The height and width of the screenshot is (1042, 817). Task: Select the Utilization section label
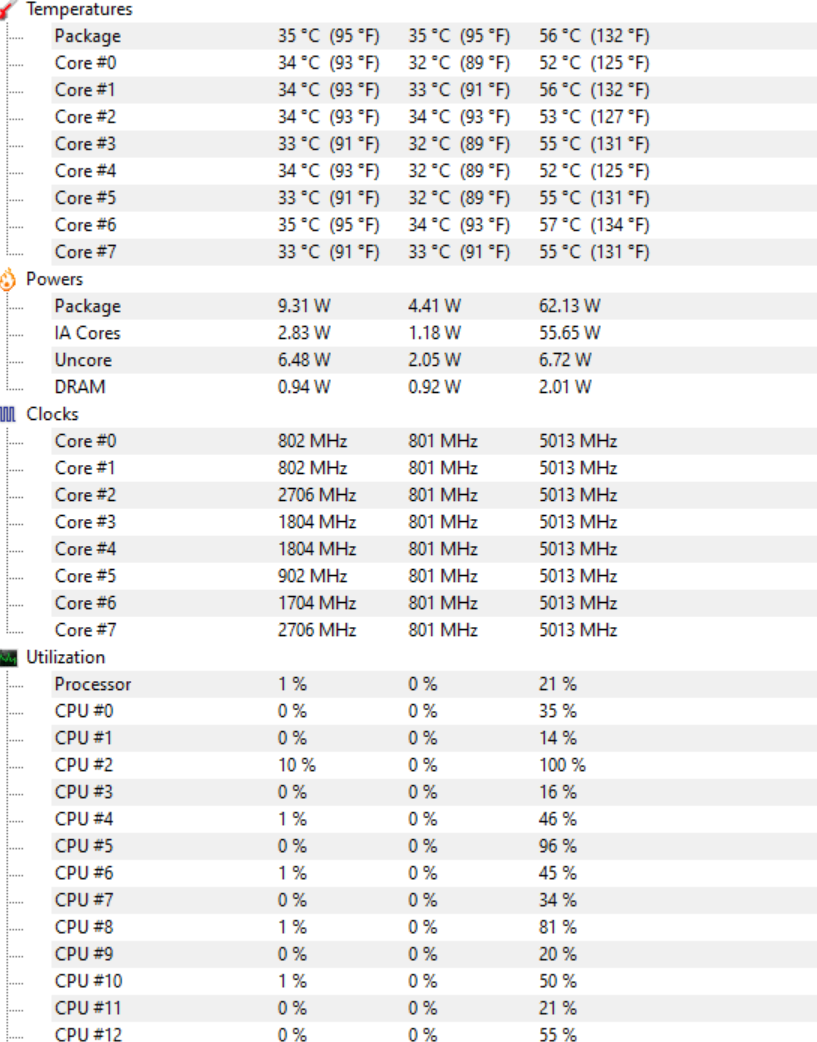(x=66, y=657)
